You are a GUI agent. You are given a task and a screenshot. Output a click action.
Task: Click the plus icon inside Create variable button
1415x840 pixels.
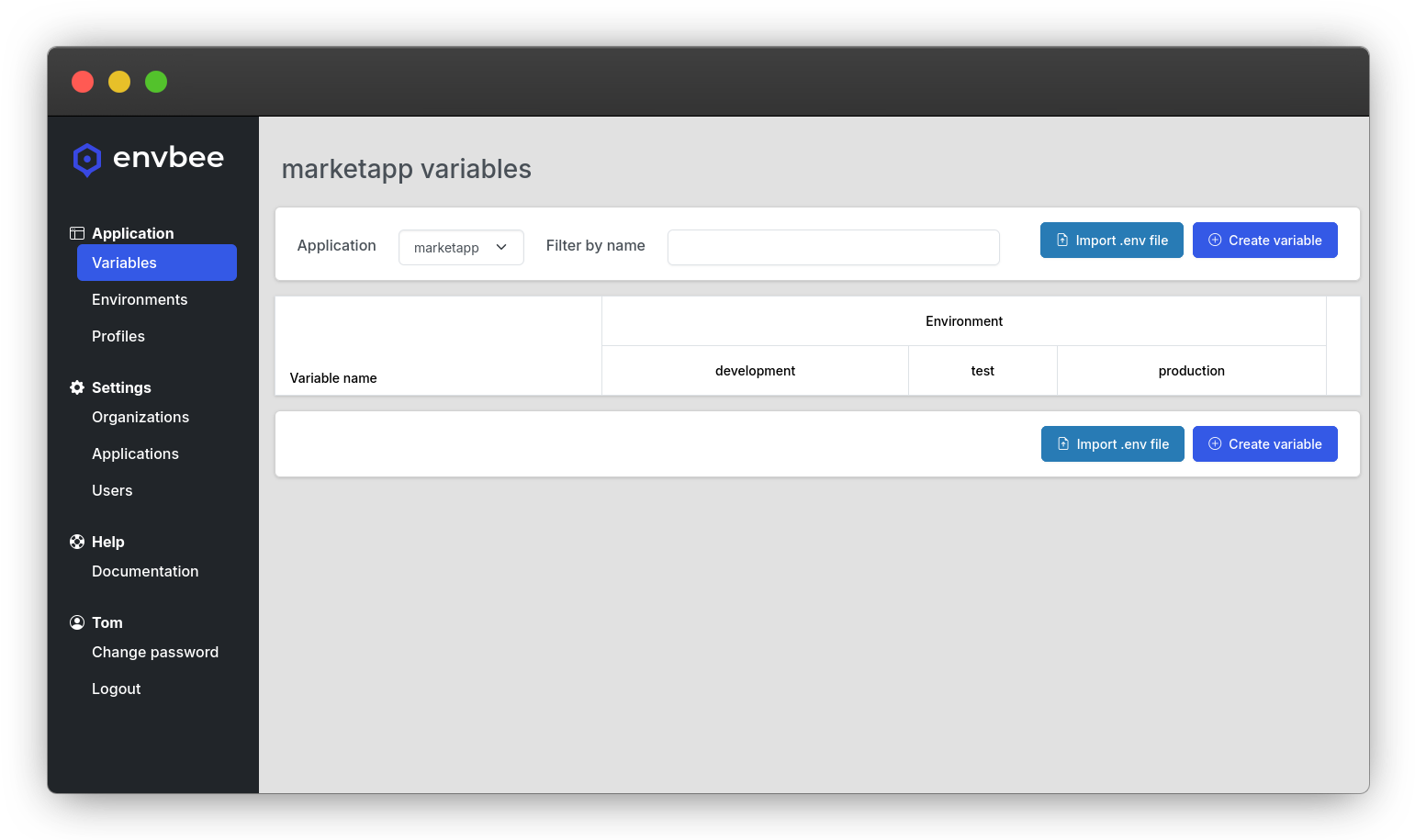(x=1215, y=240)
